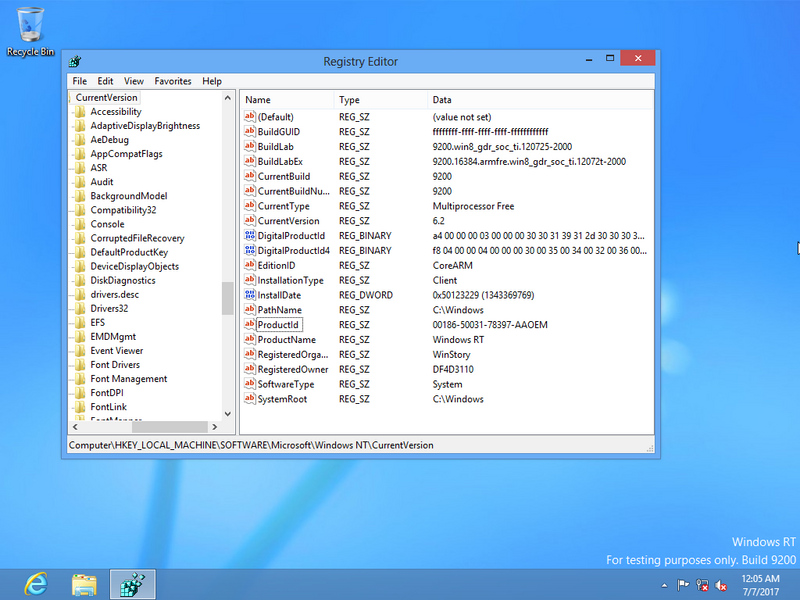
Task: Click the tree pane vertical scrollbar thumb
Action: pos(227,297)
